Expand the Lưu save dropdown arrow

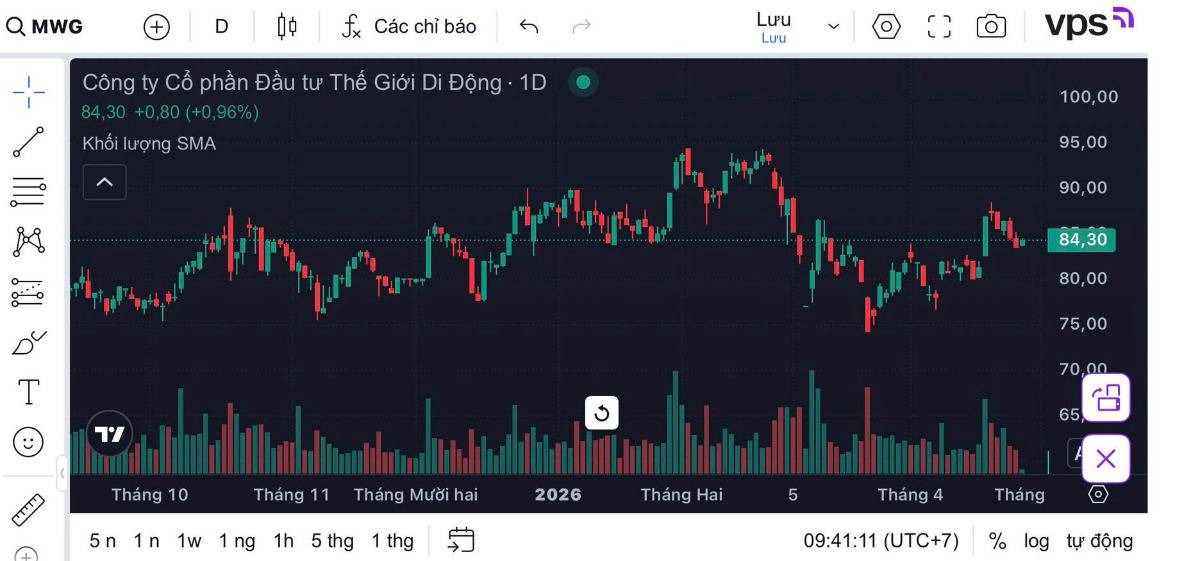tap(833, 27)
